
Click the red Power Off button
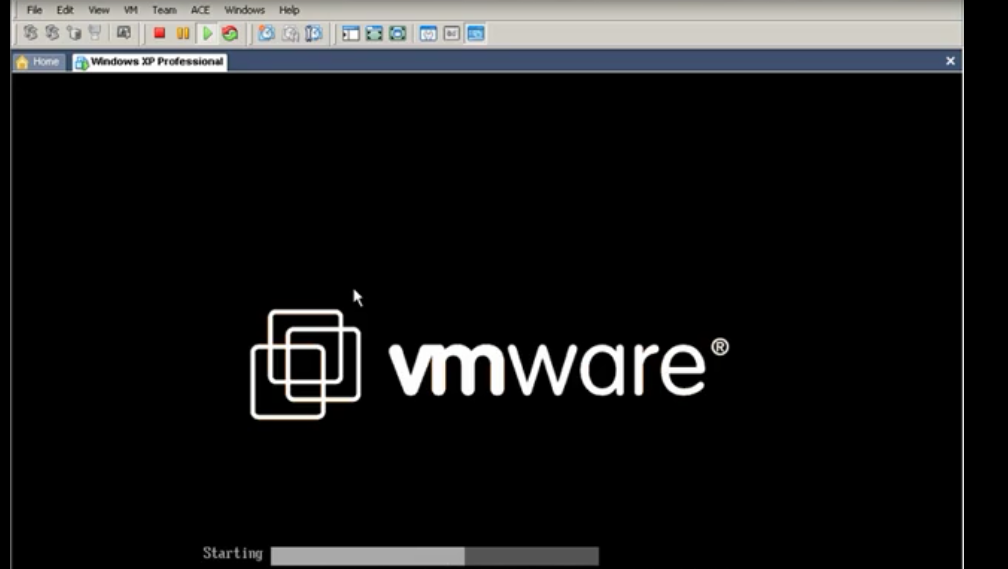tap(159, 33)
